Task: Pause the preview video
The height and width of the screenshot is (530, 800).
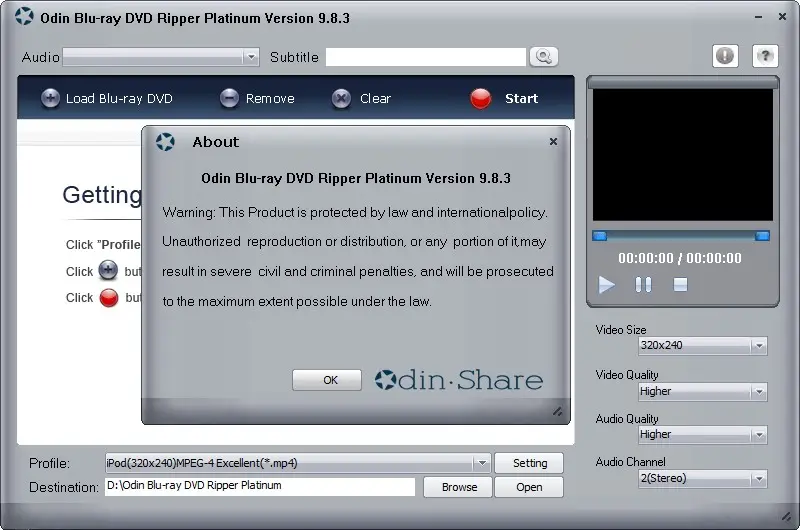Action: 643,284
